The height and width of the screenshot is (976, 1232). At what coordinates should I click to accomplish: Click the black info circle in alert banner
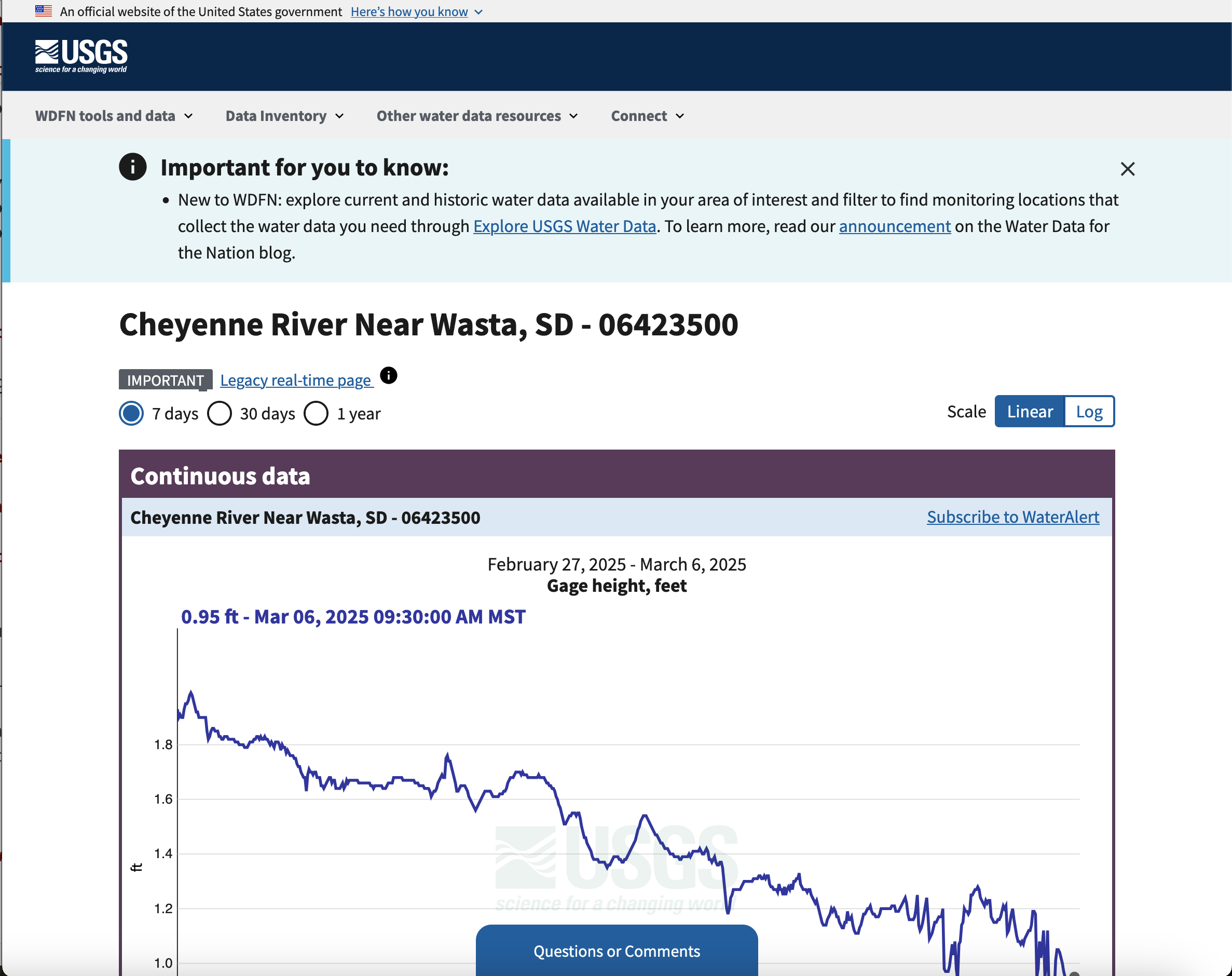[x=132, y=167]
